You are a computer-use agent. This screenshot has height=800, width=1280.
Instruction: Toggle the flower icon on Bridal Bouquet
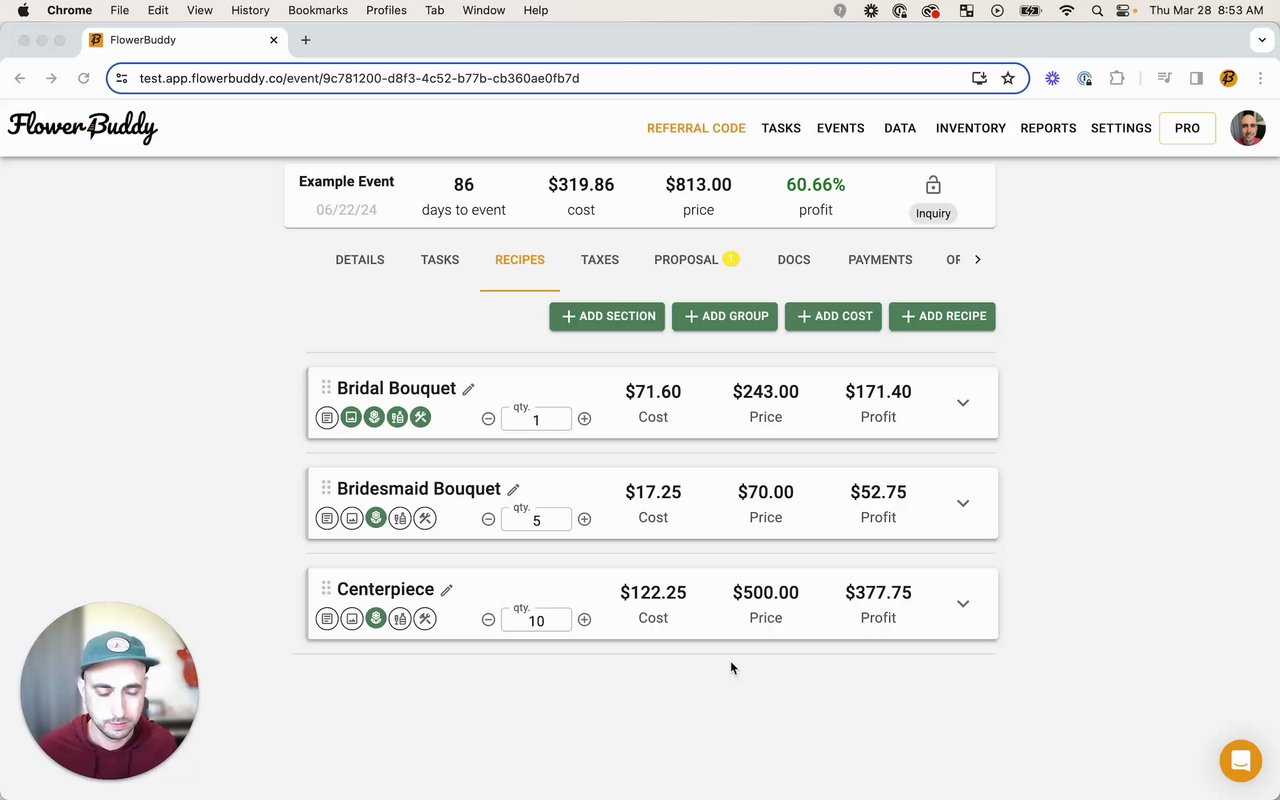point(374,417)
